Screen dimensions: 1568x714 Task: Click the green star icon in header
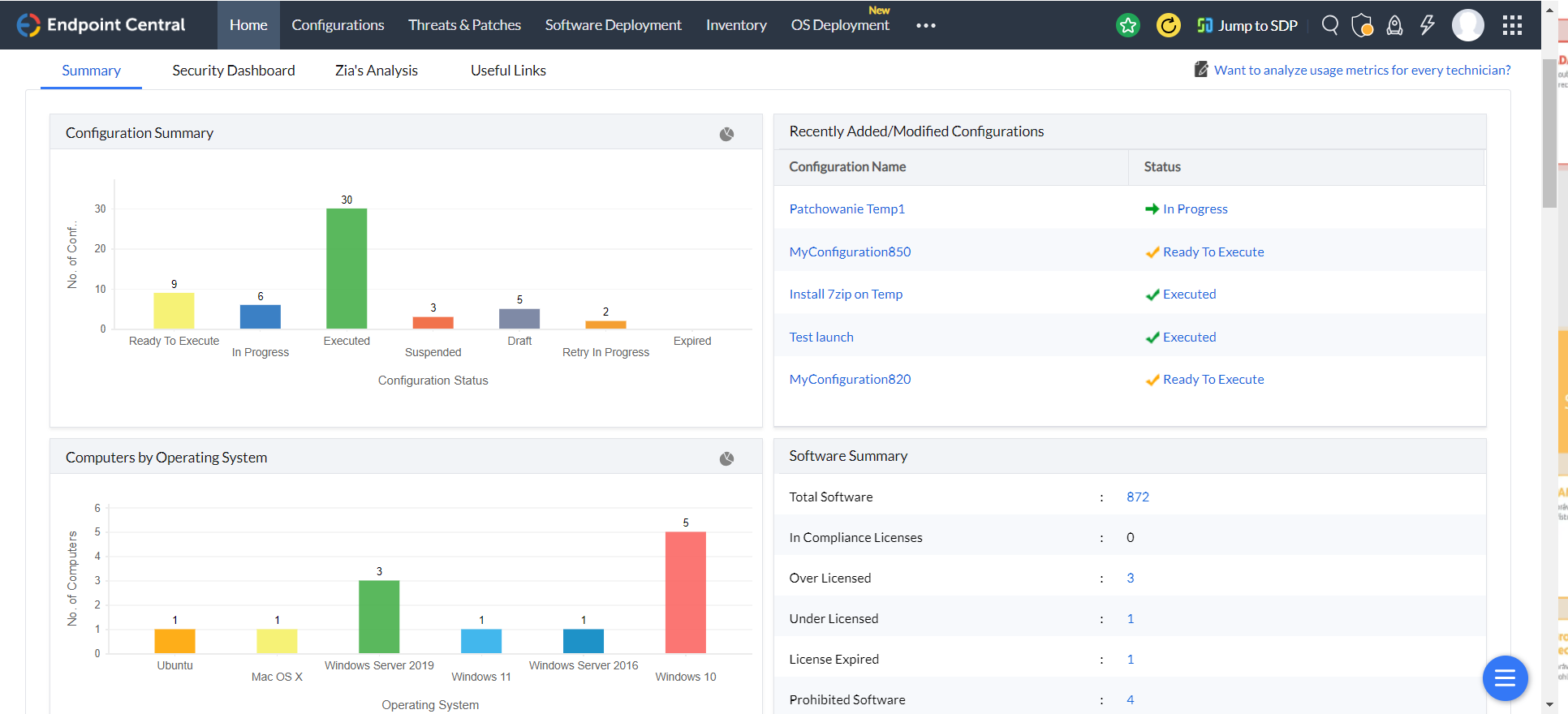[x=1127, y=25]
